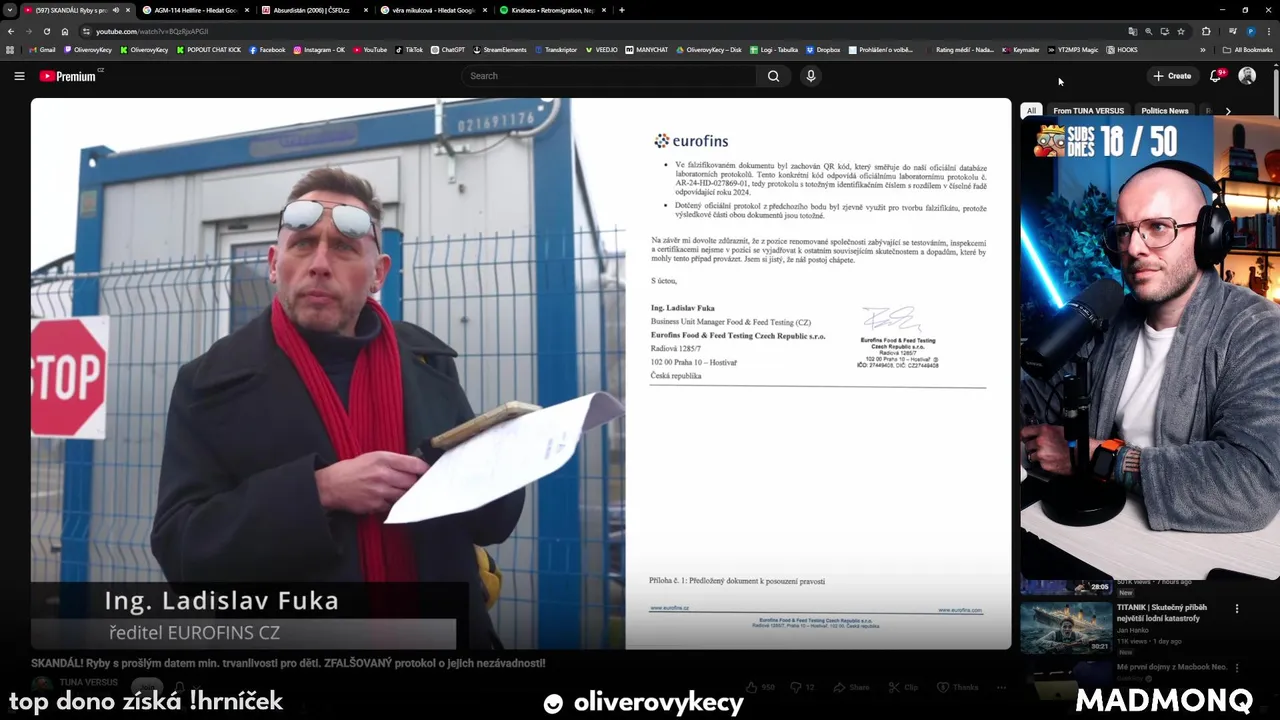Open the TITANIK video thumbnail

1066,626
